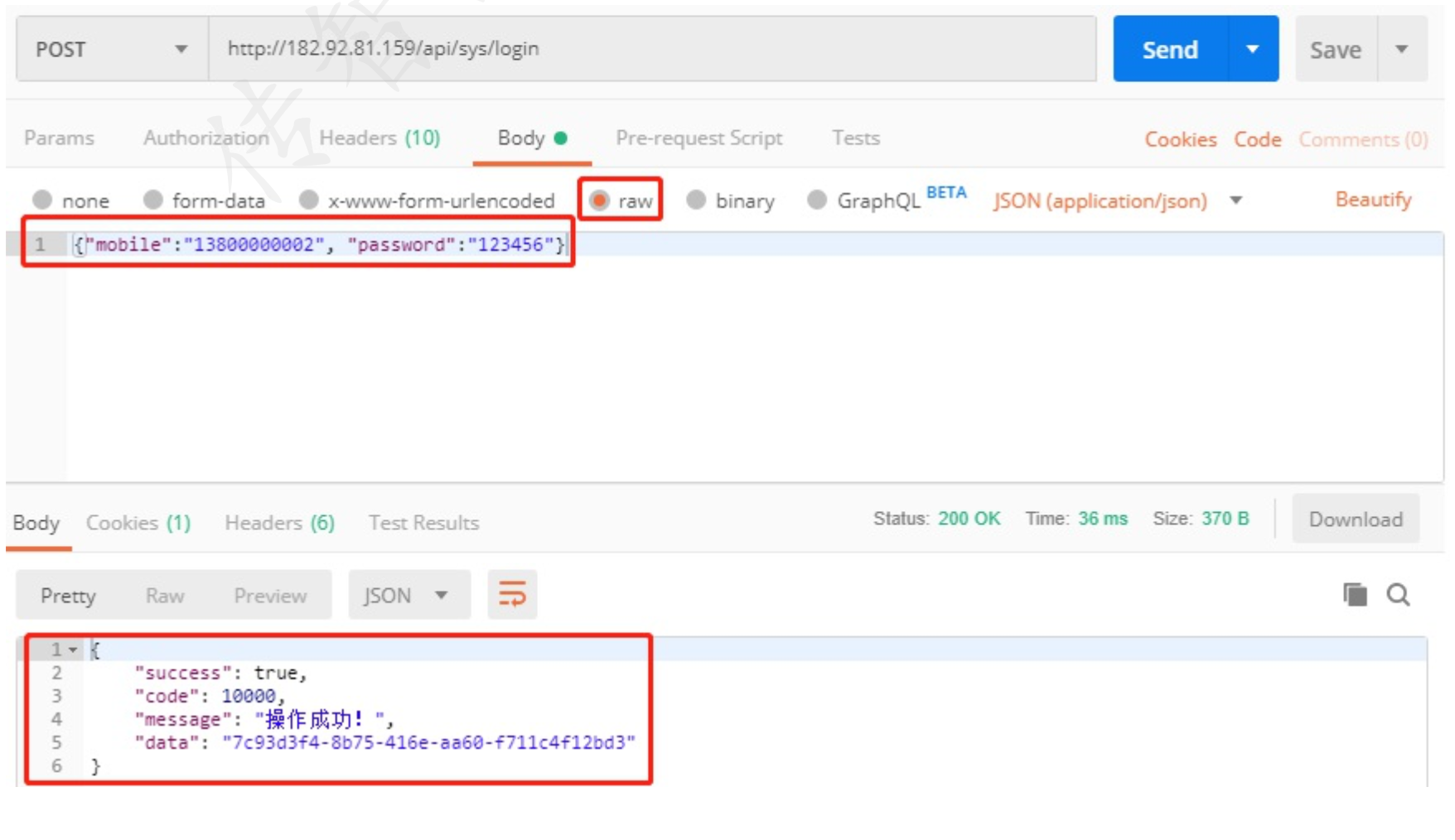The height and width of the screenshot is (840, 1455).
Task: Show the response Cookies (1) tab
Action: click(x=138, y=523)
